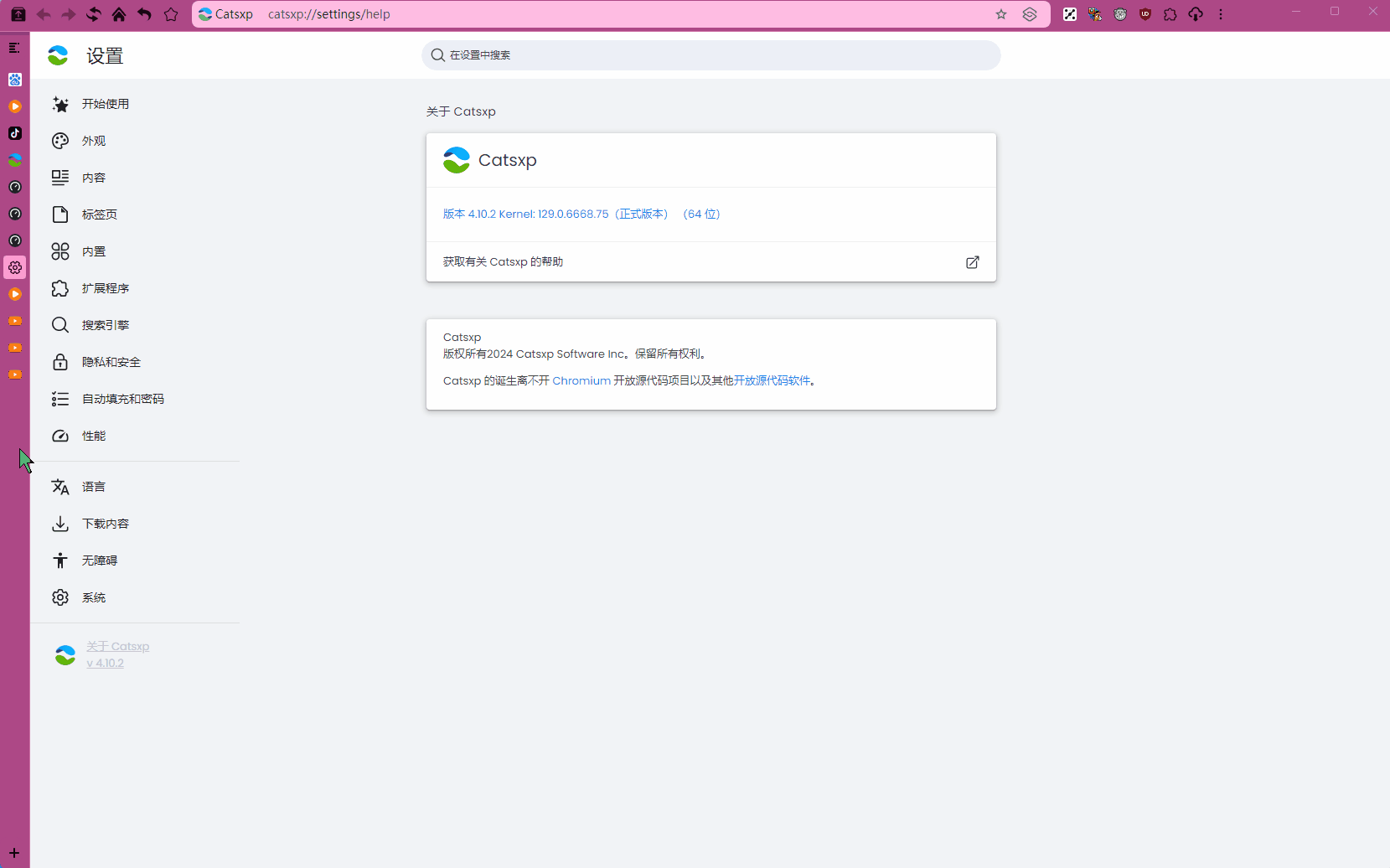1390x868 pixels.
Task: Open the white dotted-line extension icon
Action: (1070, 14)
